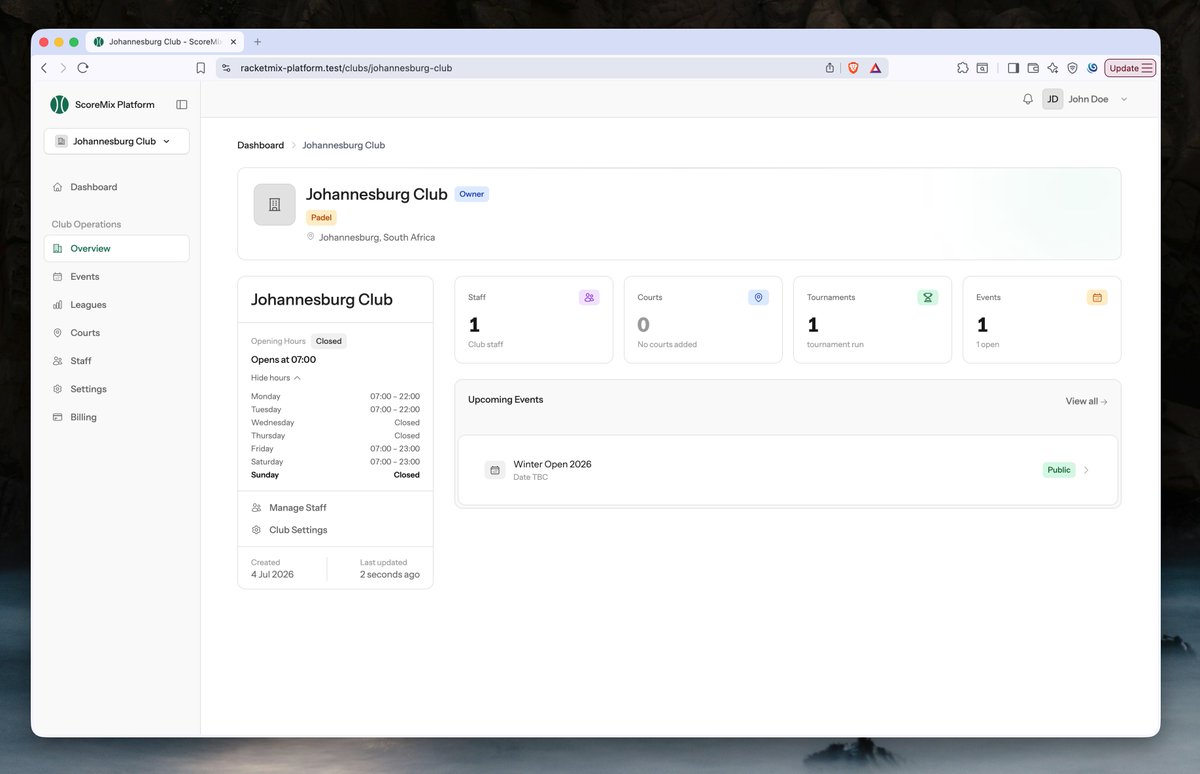Open the Tournaments stats card
This screenshot has width=1200, height=774.
872,320
